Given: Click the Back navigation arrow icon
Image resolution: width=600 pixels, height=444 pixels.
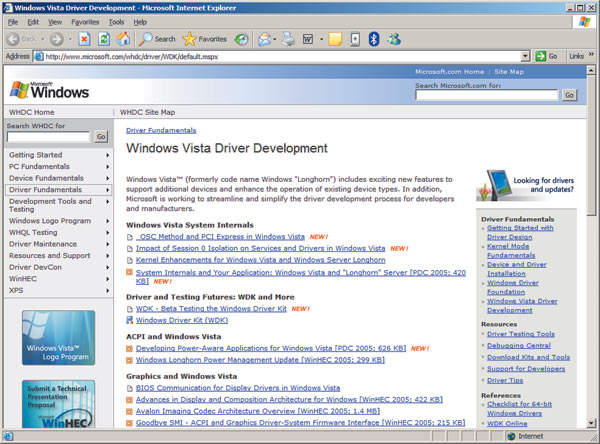Looking at the screenshot, I should [13, 39].
